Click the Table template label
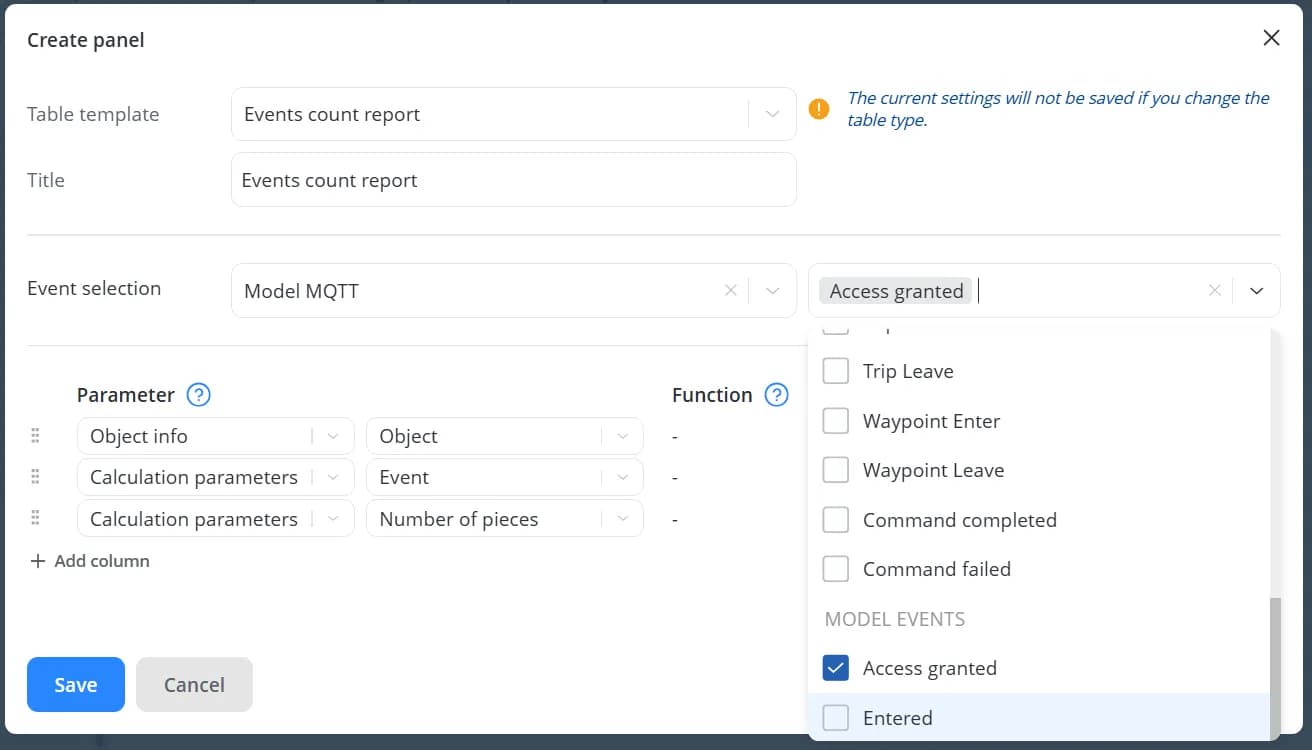 [93, 114]
